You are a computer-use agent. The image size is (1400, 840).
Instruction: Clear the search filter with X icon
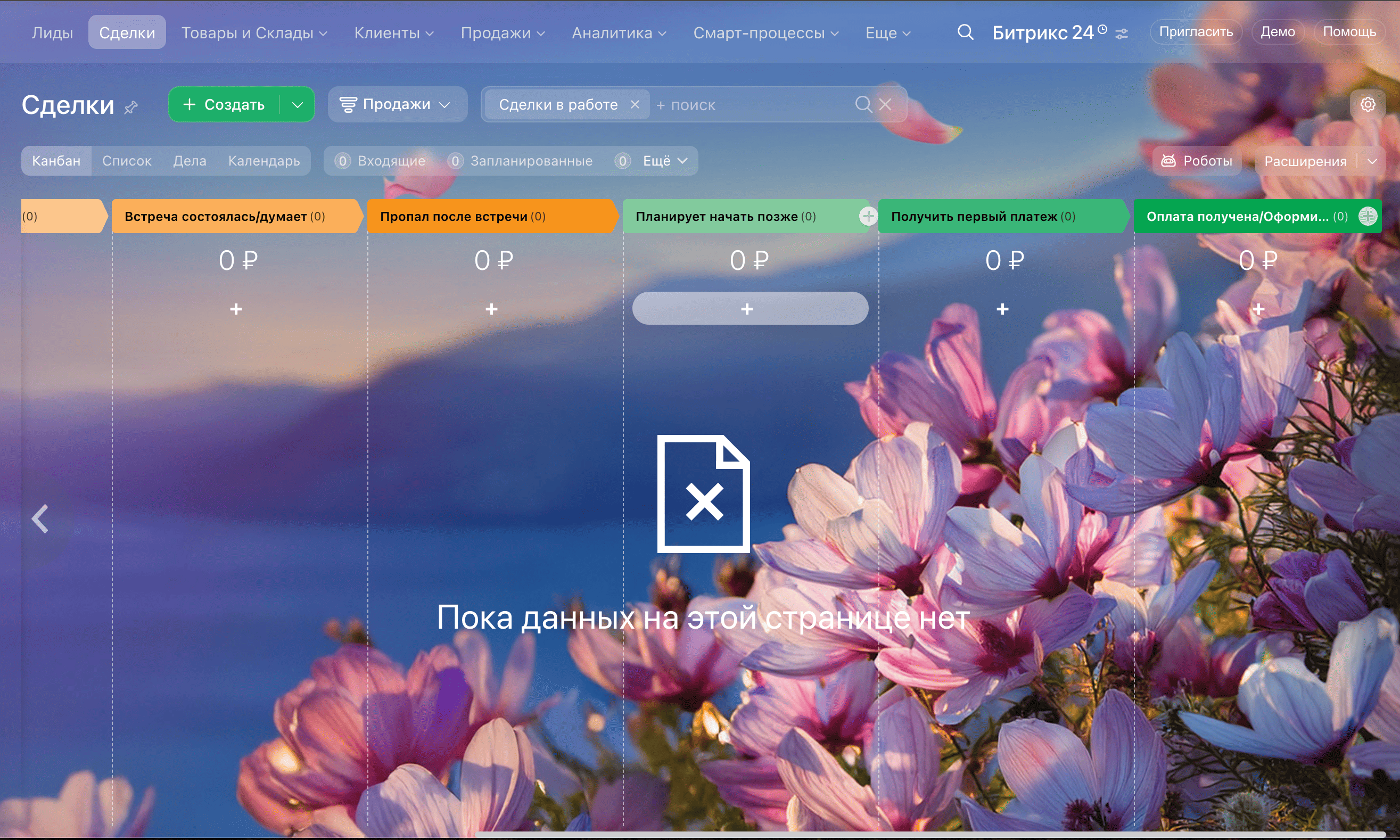tap(886, 105)
